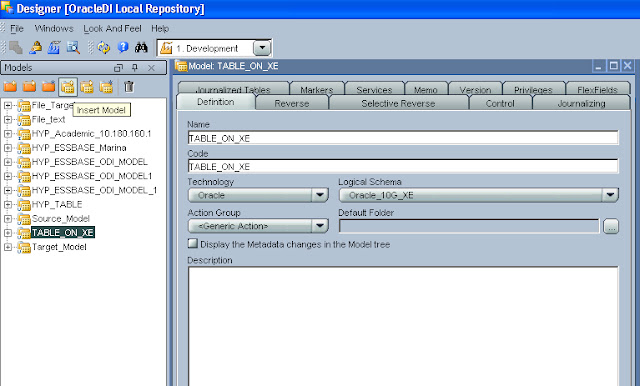The width and height of the screenshot is (640, 386).
Task: Switch to the Privileges tab
Action: 533,89
